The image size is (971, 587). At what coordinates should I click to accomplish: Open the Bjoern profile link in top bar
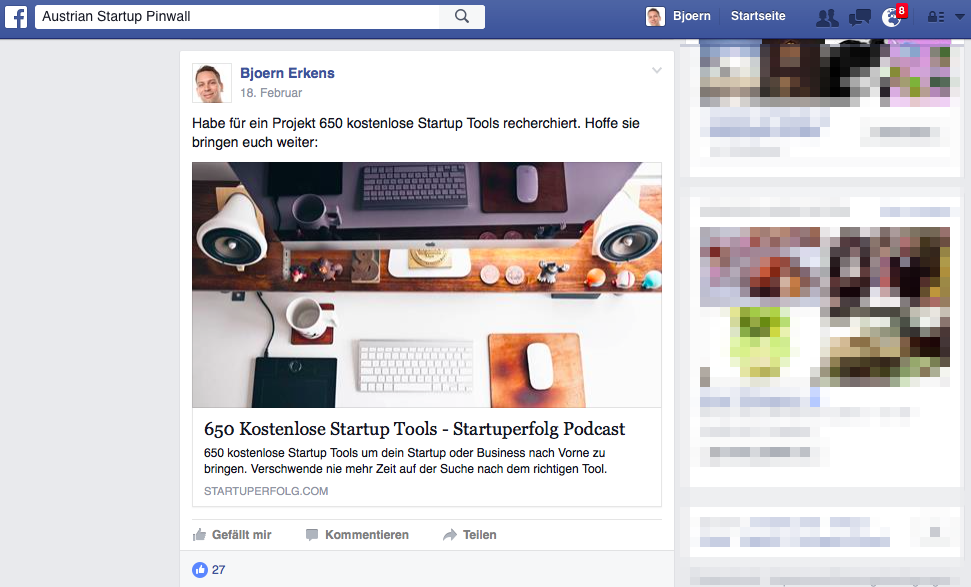[x=692, y=16]
